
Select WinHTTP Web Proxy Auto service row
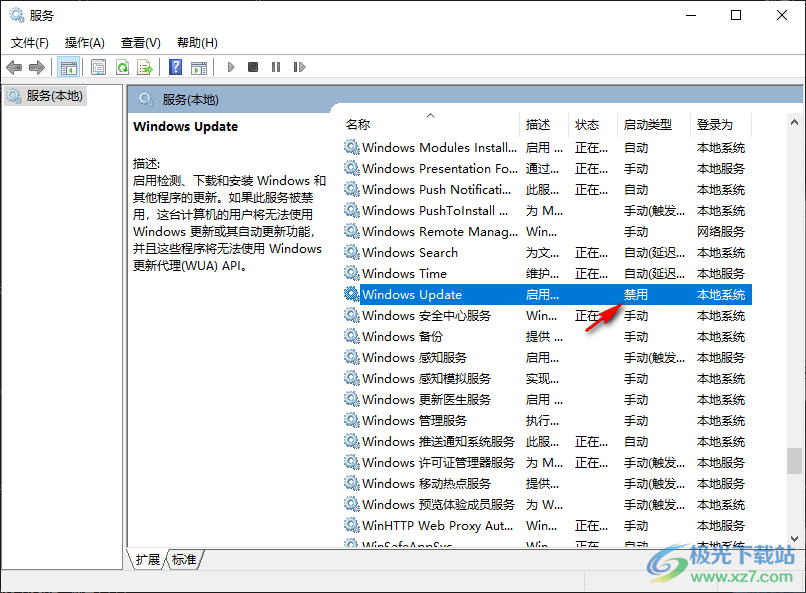pos(547,526)
